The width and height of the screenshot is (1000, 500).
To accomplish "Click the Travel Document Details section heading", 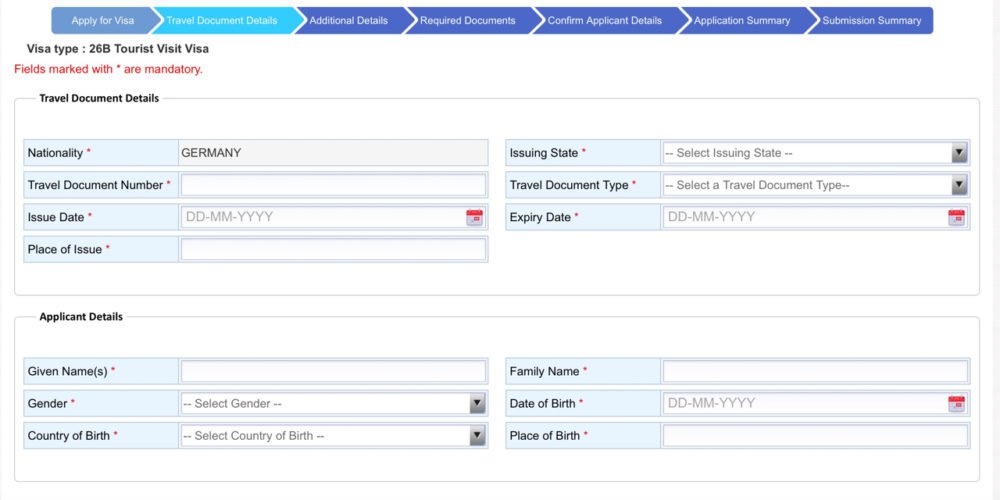I will (99, 98).
